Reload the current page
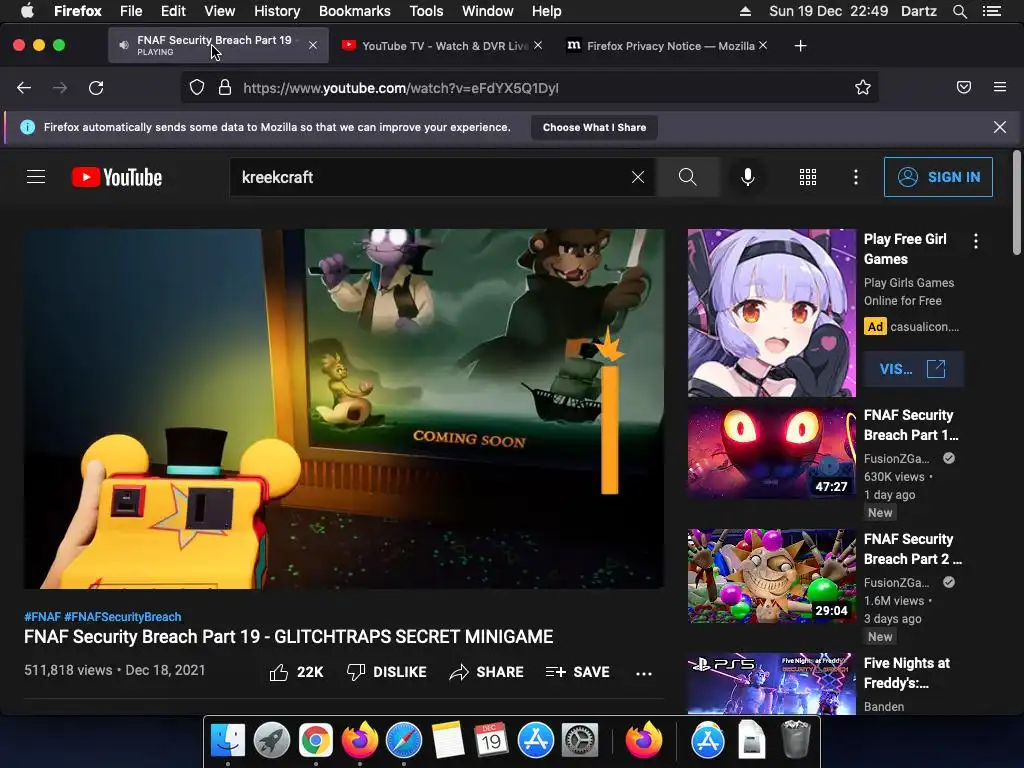 (x=96, y=88)
